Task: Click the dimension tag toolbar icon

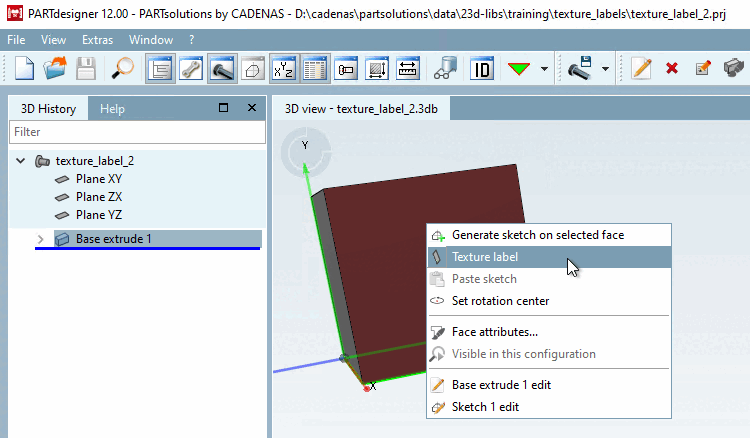Action: click(346, 69)
